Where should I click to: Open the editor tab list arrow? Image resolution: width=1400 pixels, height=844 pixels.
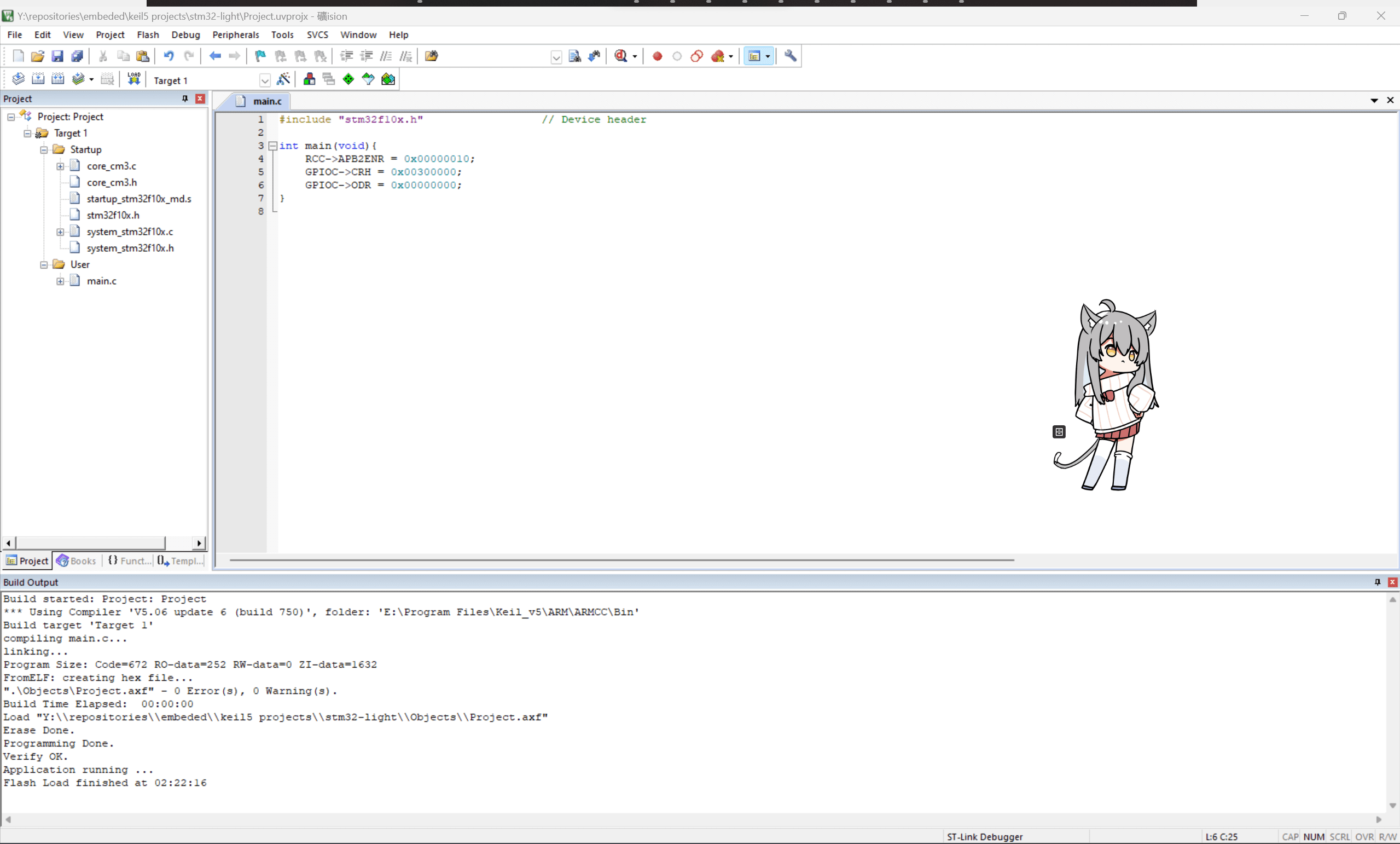[1374, 101]
